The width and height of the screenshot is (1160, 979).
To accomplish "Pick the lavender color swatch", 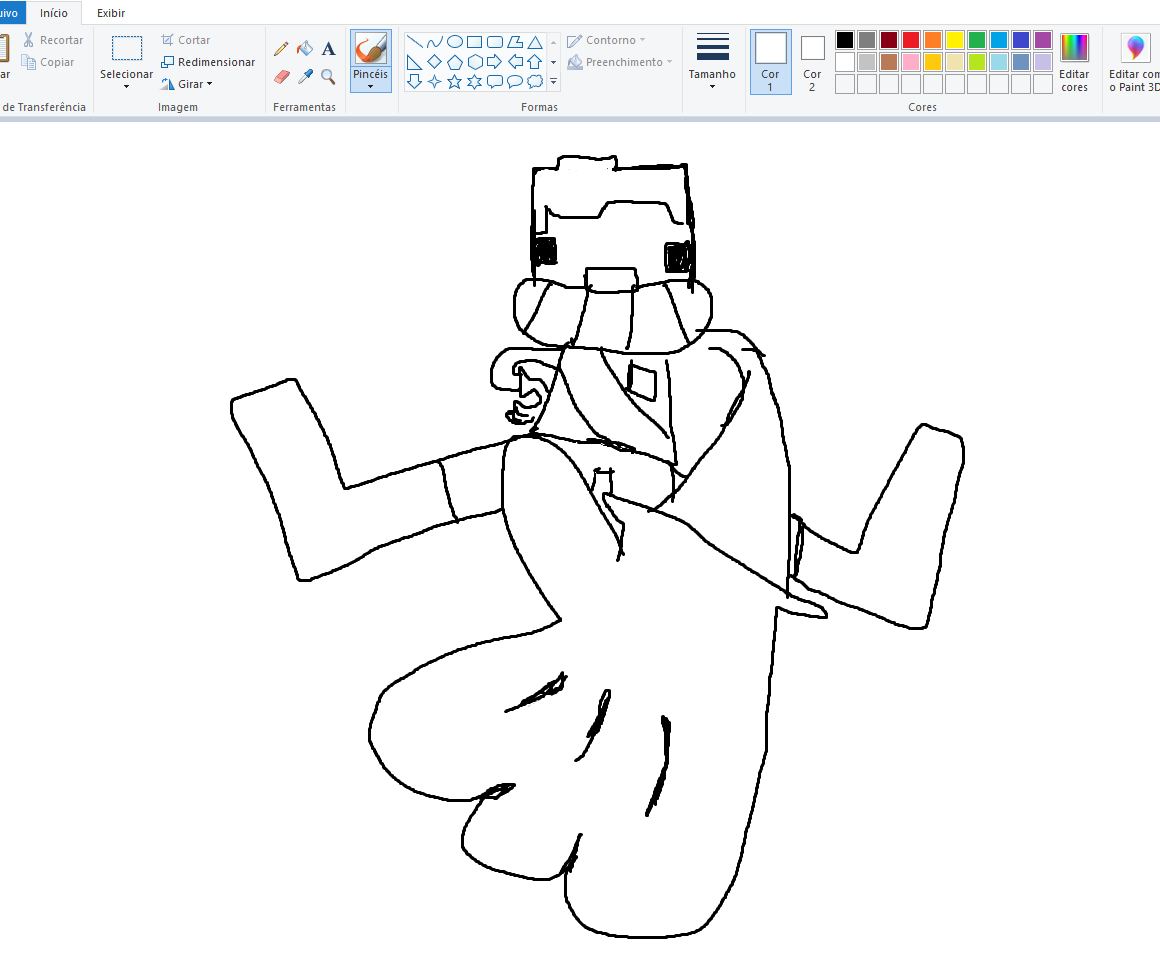I will (1043, 62).
